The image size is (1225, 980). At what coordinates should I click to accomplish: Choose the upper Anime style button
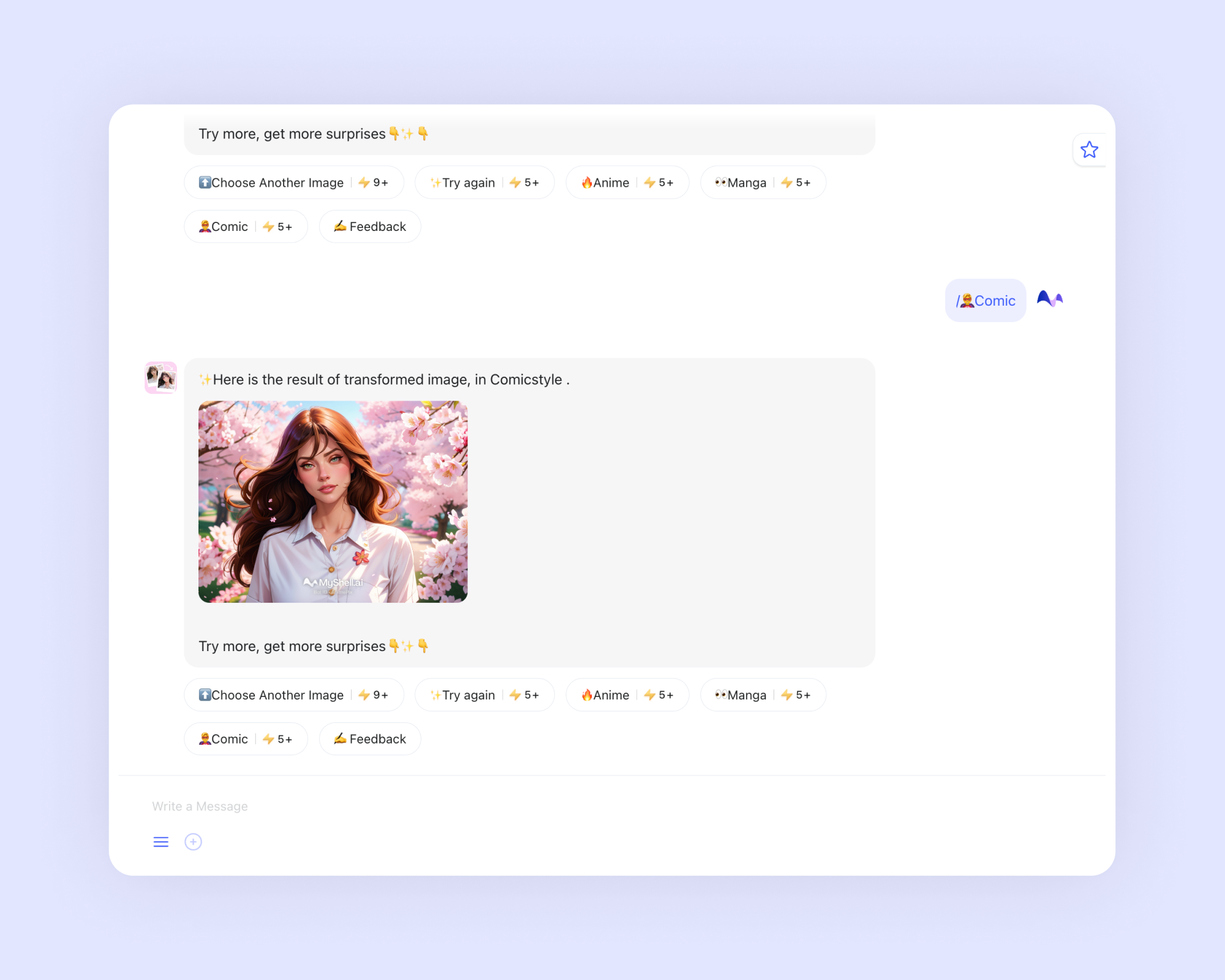coord(627,183)
